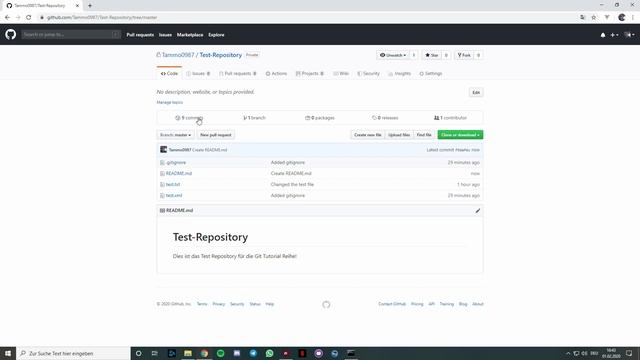Open the footer Privacy link
The width and height of the screenshot is (640, 360).
point(219,304)
